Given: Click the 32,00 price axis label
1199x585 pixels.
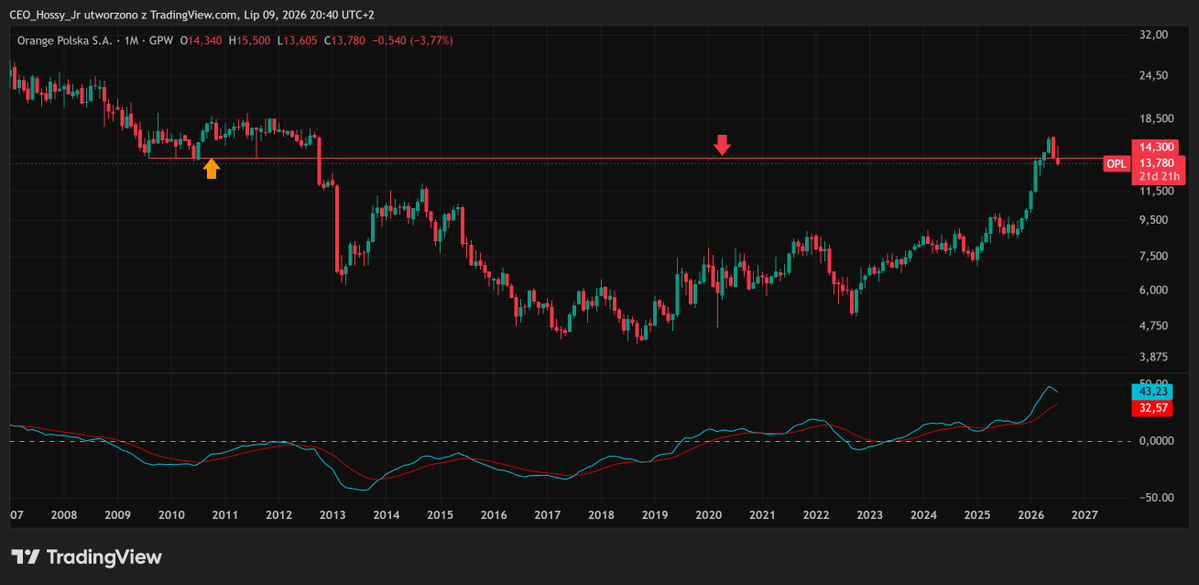Looking at the screenshot, I should point(1152,34).
